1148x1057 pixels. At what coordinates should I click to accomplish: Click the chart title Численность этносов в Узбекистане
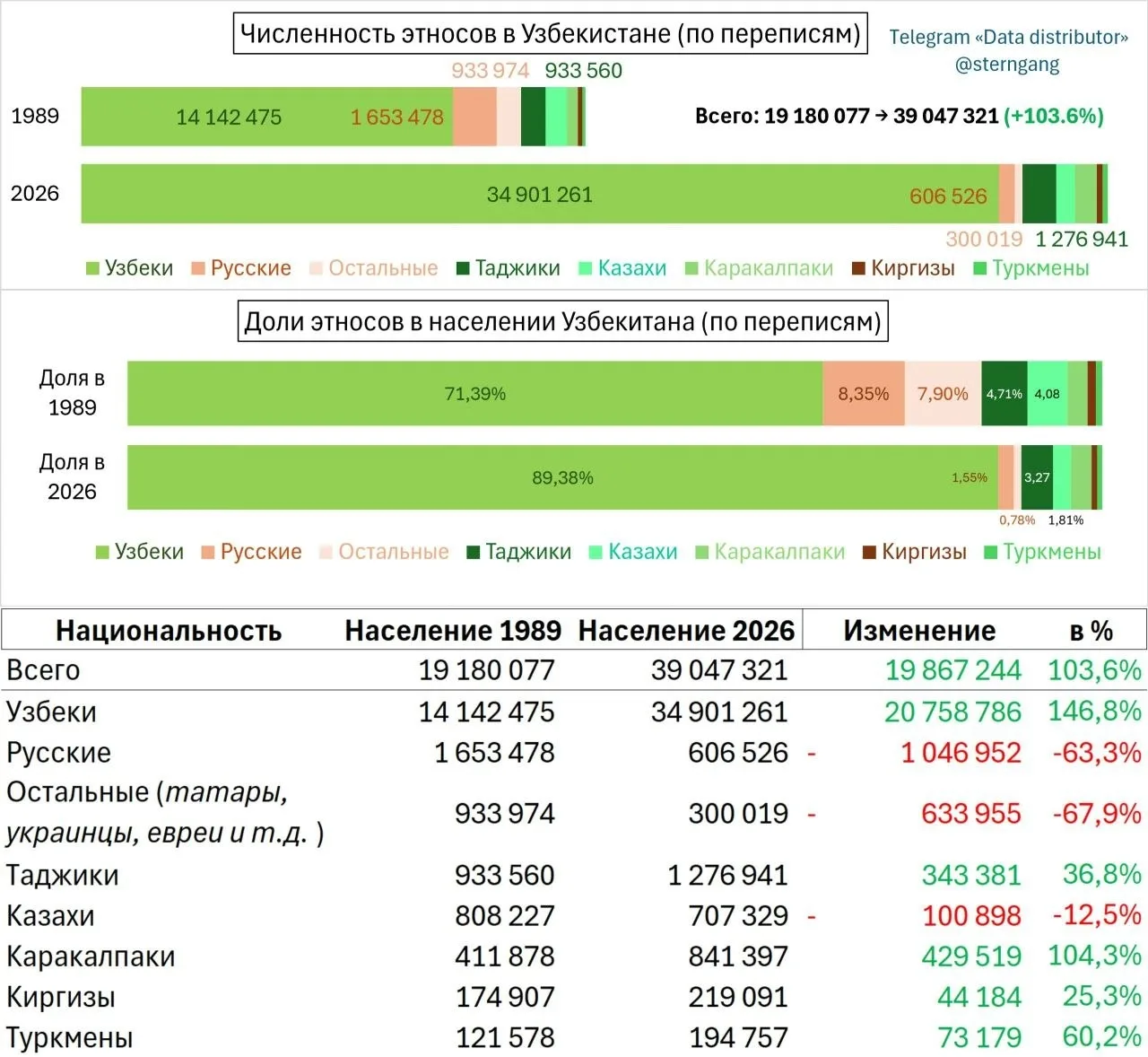[551, 34]
